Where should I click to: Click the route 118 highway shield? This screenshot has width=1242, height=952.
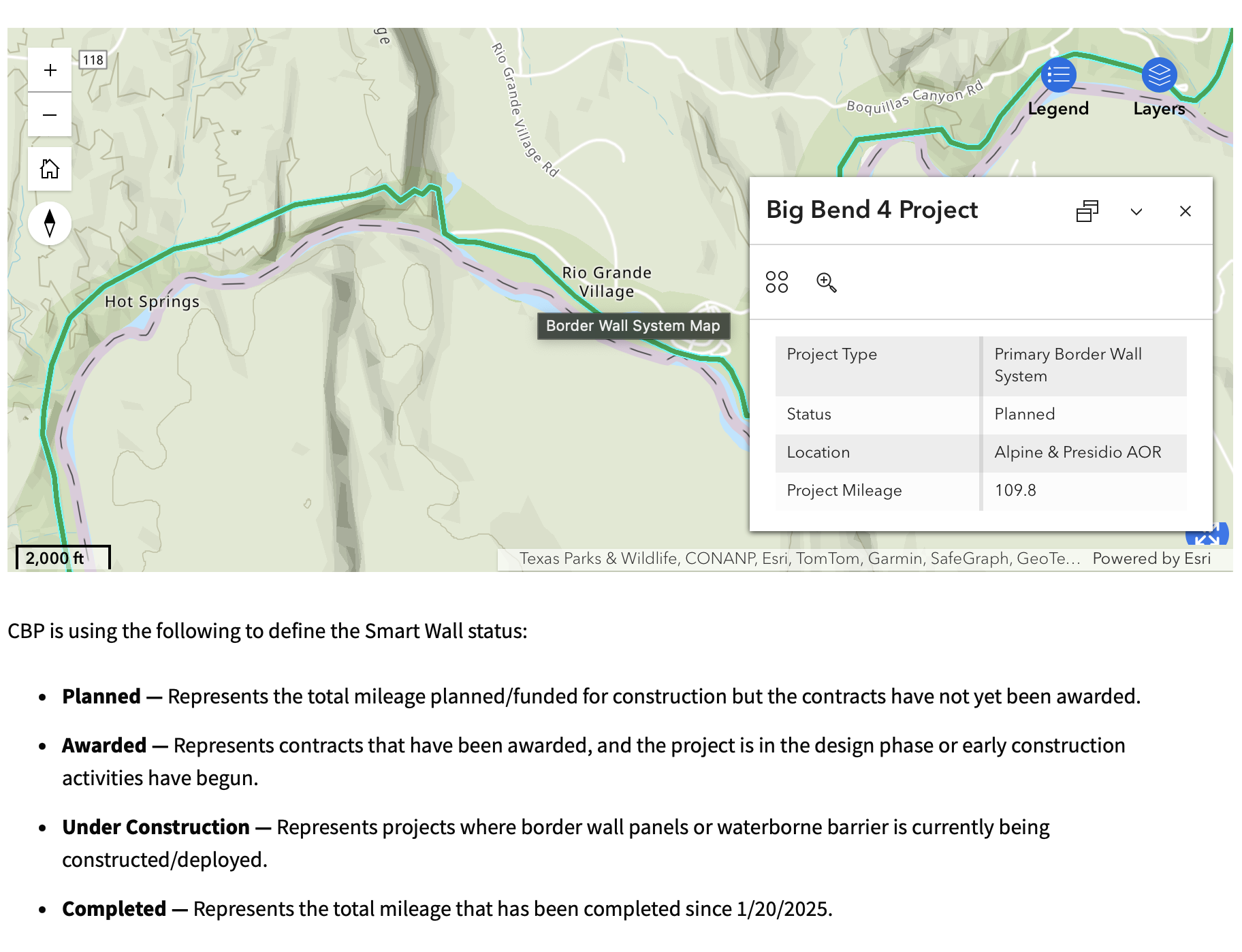[x=93, y=60]
